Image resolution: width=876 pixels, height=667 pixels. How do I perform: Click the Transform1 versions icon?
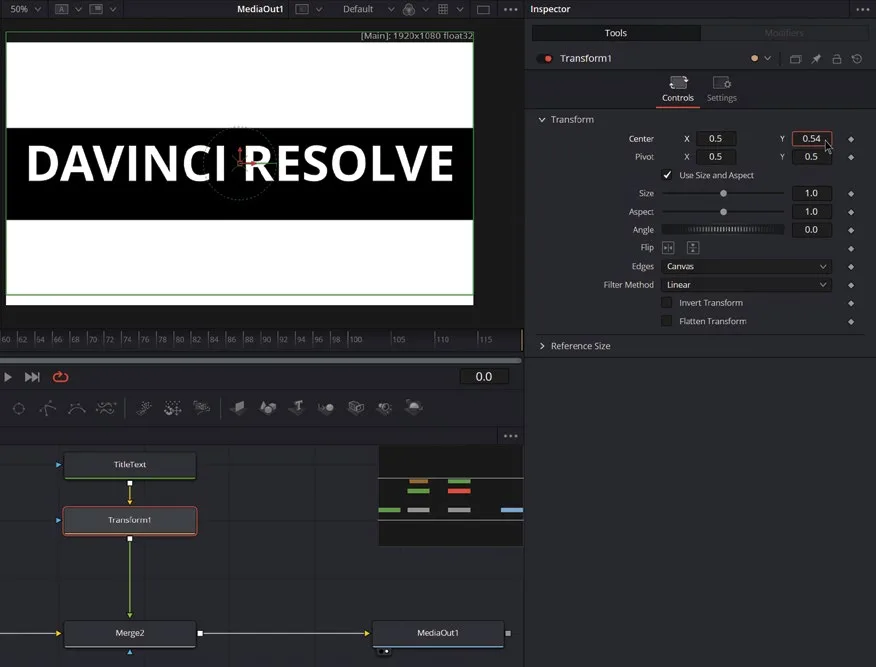[796, 59]
